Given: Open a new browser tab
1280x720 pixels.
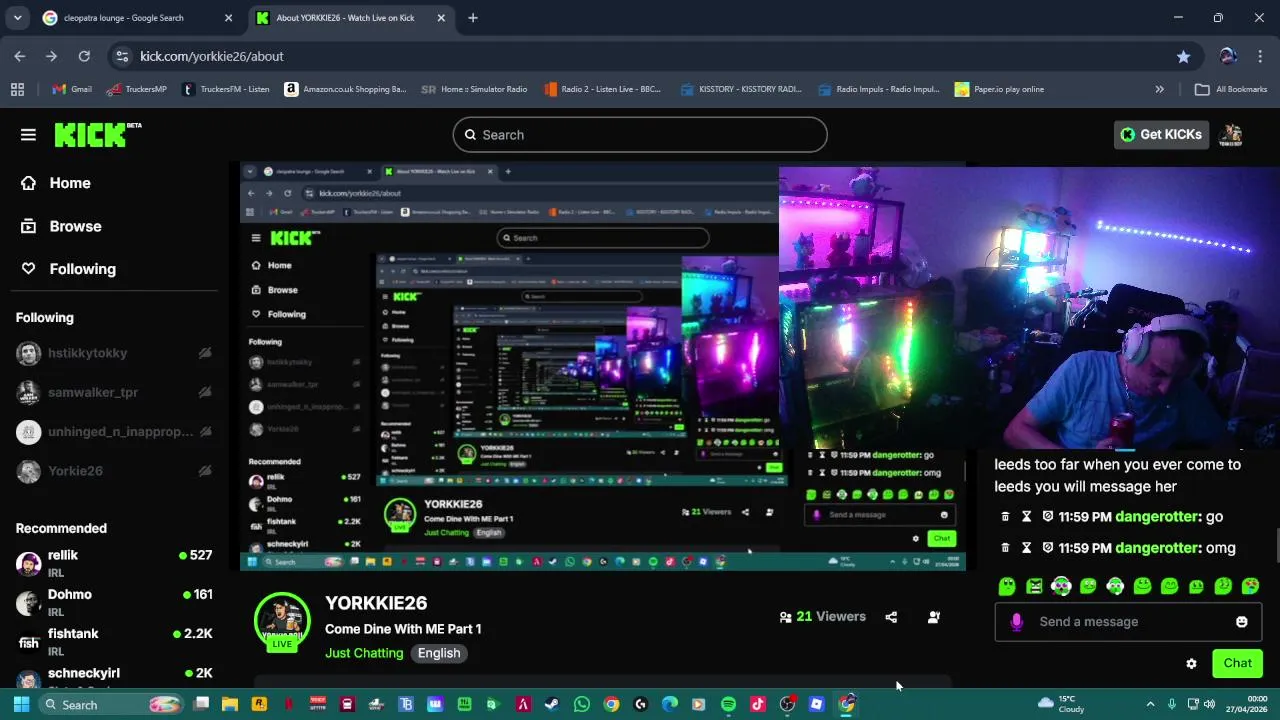Looking at the screenshot, I should click(x=473, y=18).
